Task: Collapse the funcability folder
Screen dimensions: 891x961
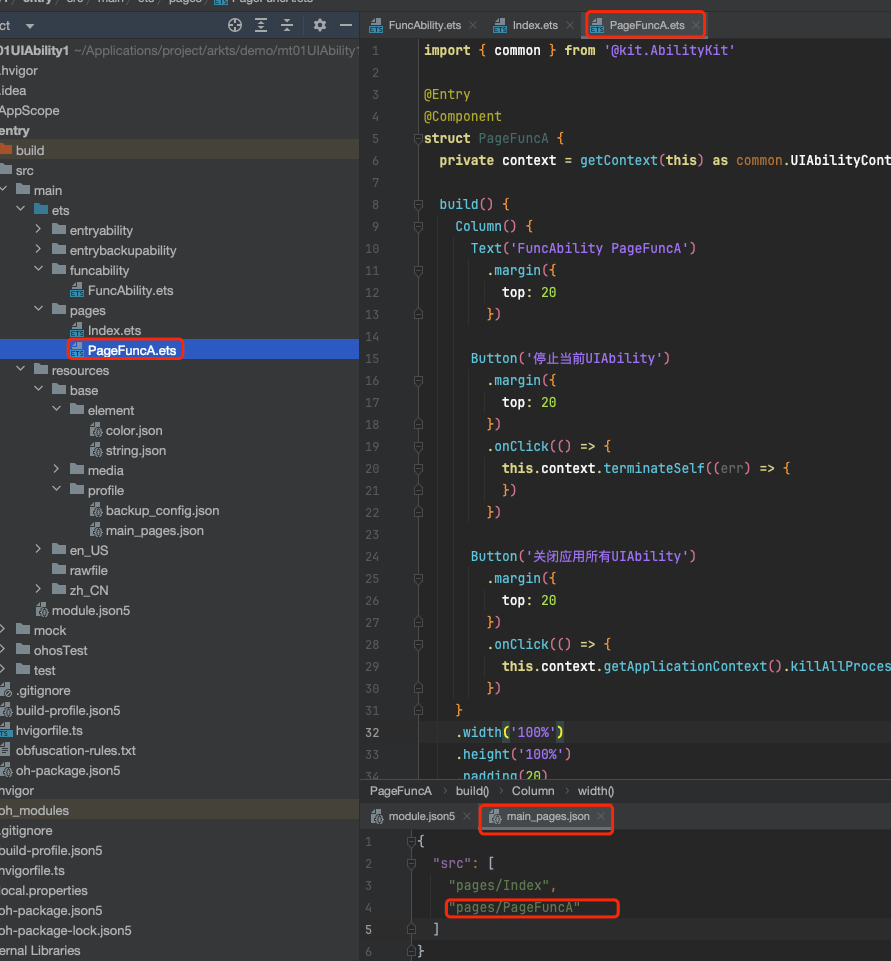Action: [x=39, y=270]
